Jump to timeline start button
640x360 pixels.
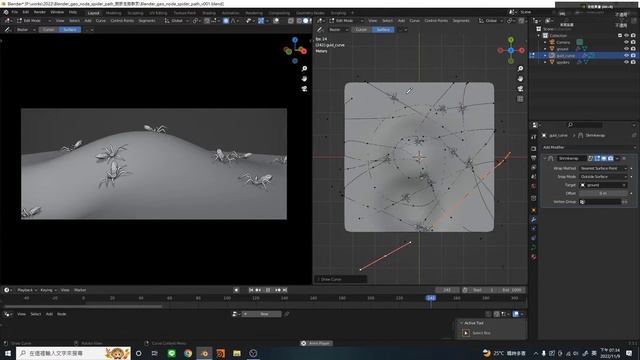[x=251, y=290]
